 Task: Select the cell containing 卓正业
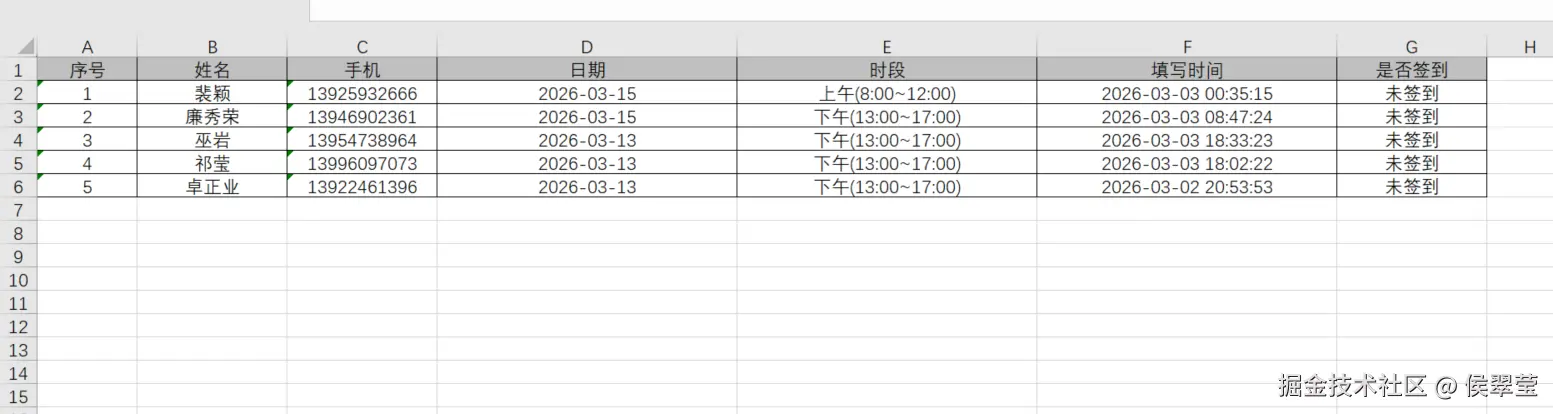212,187
